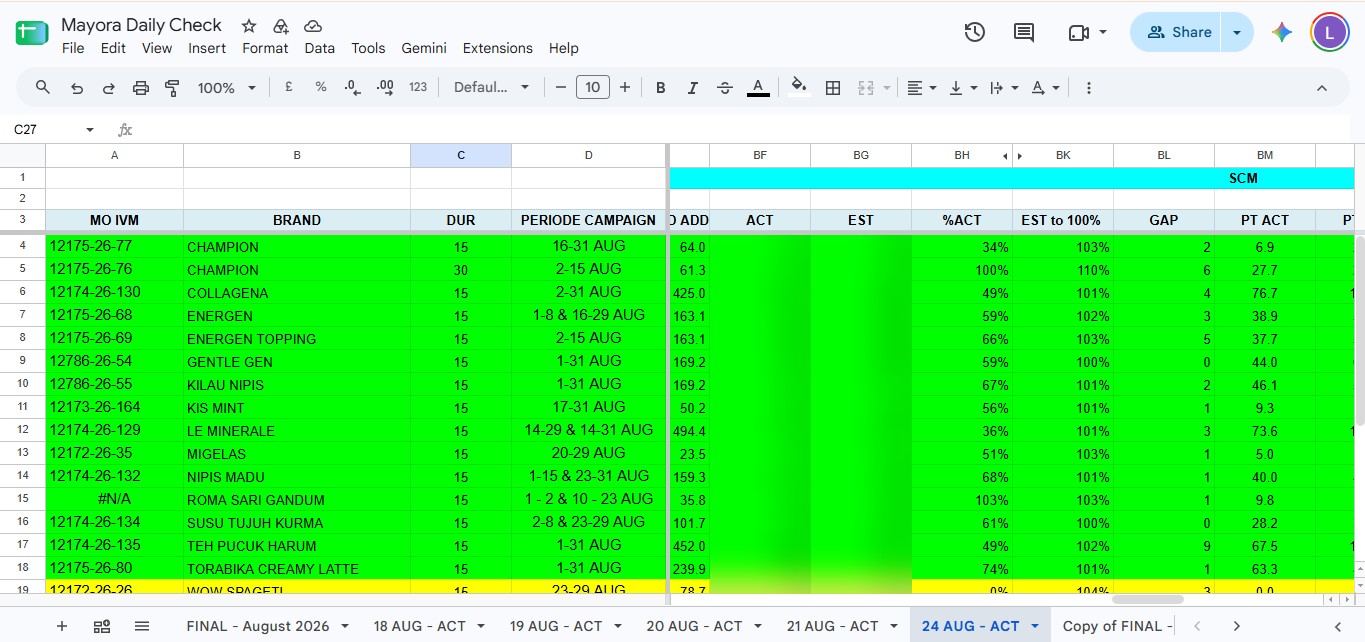Open the Extensions menu
The image size is (1365, 642).
point(498,48)
